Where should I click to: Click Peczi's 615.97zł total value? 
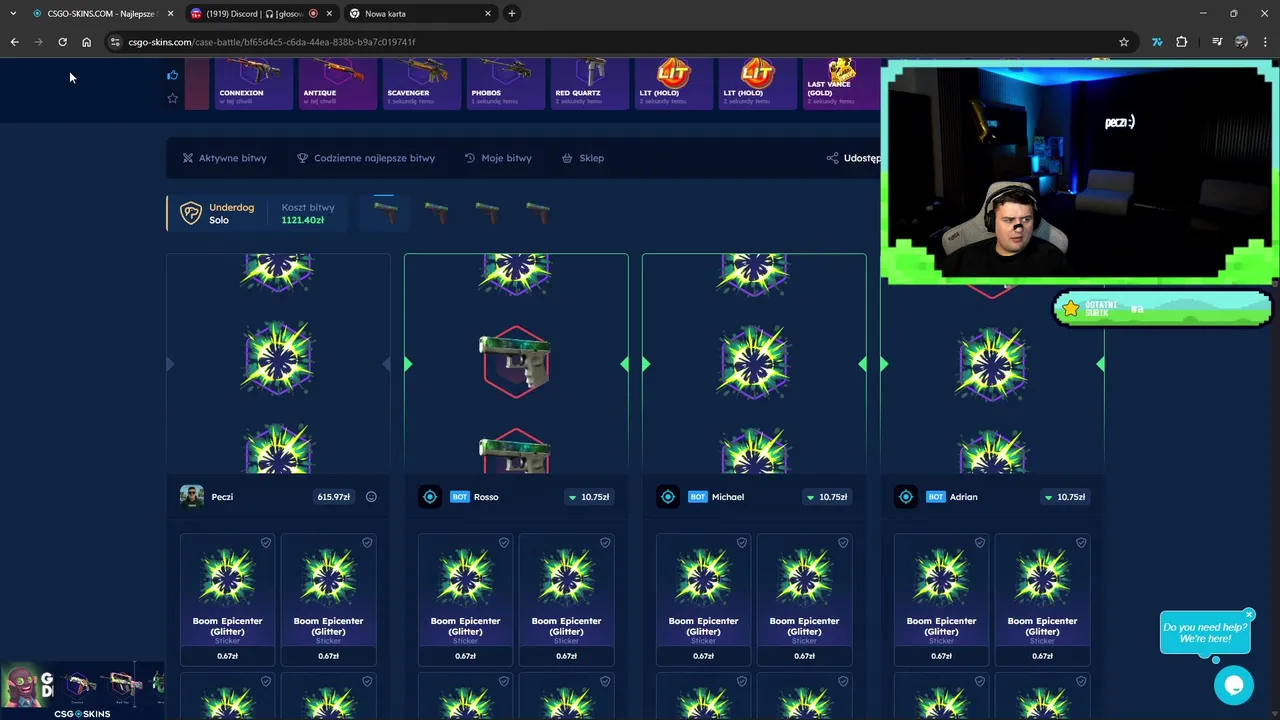tap(334, 497)
